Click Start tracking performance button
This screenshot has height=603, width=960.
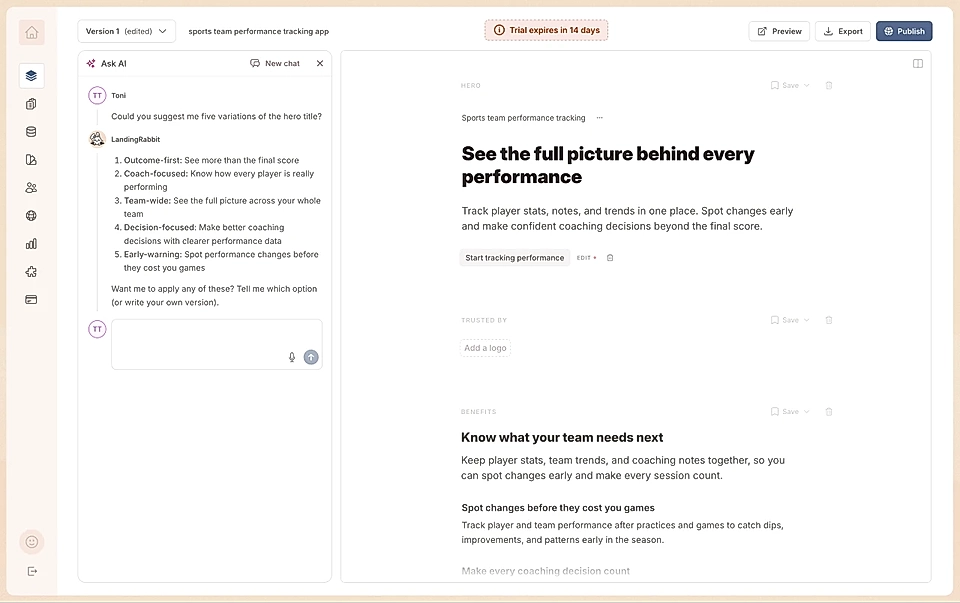pos(514,258)
